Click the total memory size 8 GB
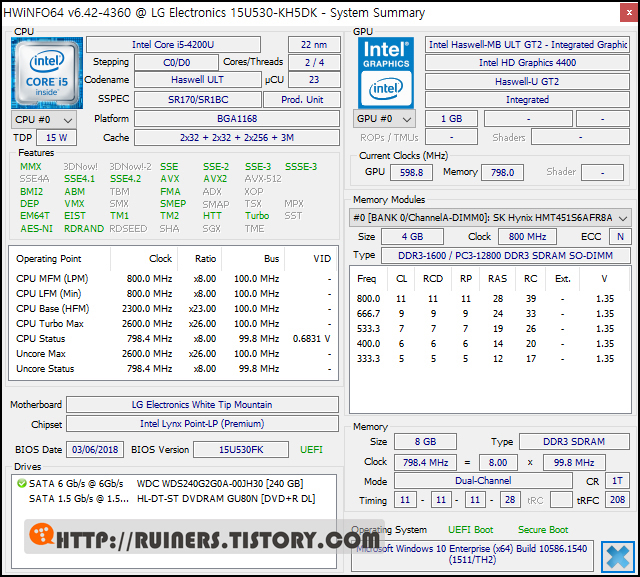 (x=425, y=442)
